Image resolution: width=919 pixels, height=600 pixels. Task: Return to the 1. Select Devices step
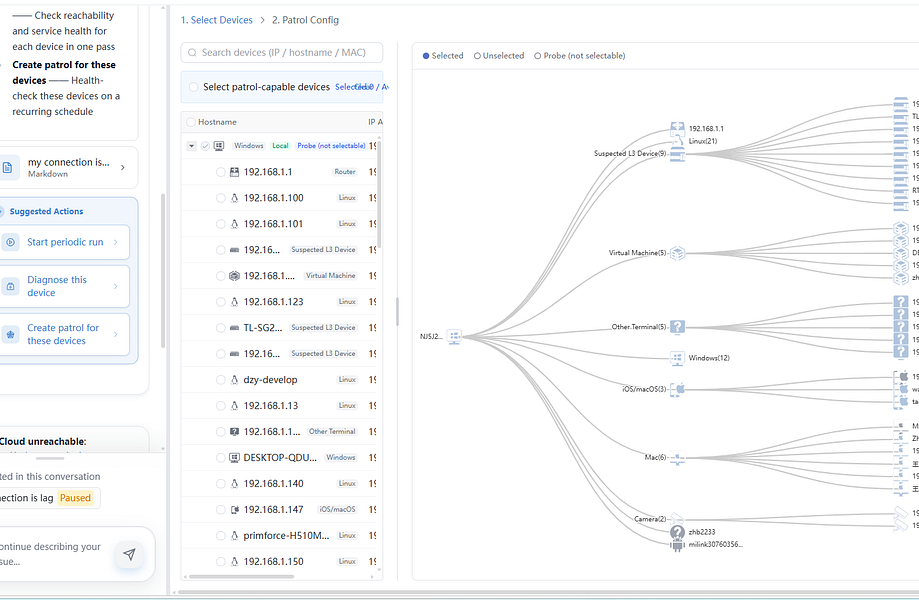pos(217,20)
